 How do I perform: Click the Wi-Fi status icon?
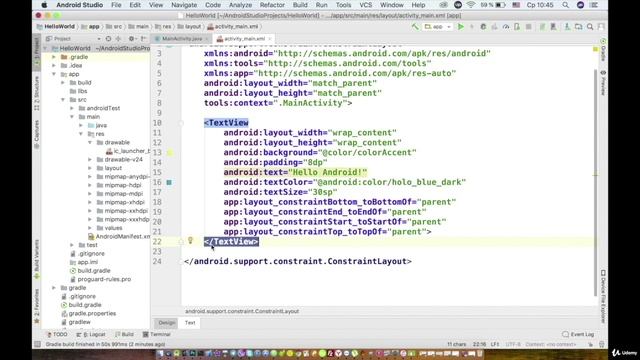pos(471,5)
